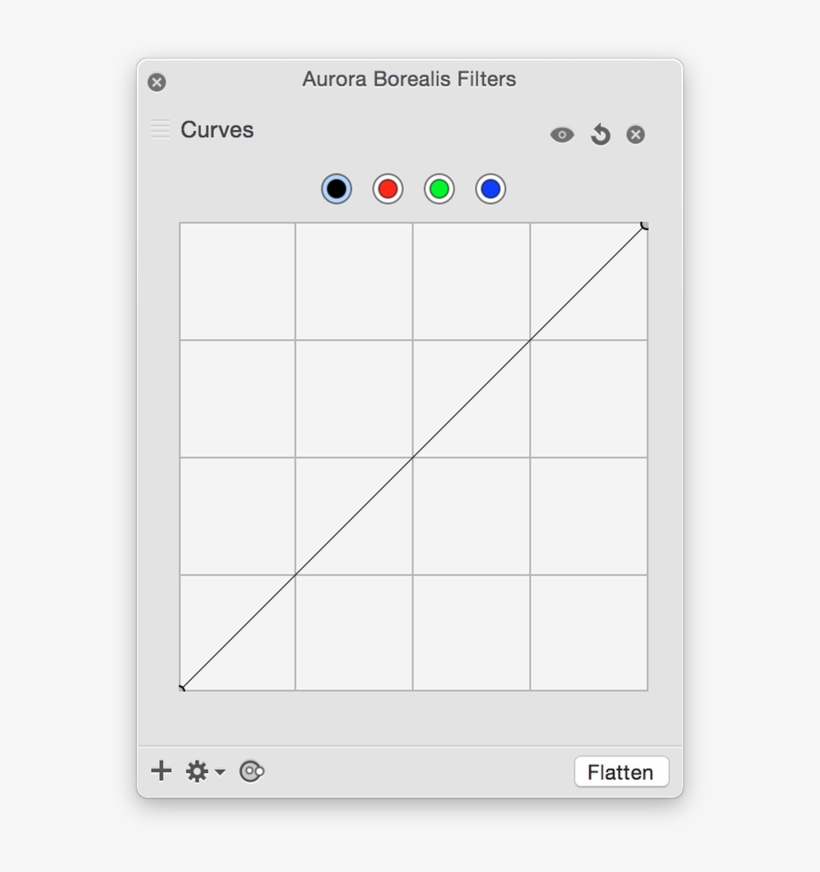Select the composite RGB channel circle
The width and height of the screenshot is (820, 872).
point(336,188)
